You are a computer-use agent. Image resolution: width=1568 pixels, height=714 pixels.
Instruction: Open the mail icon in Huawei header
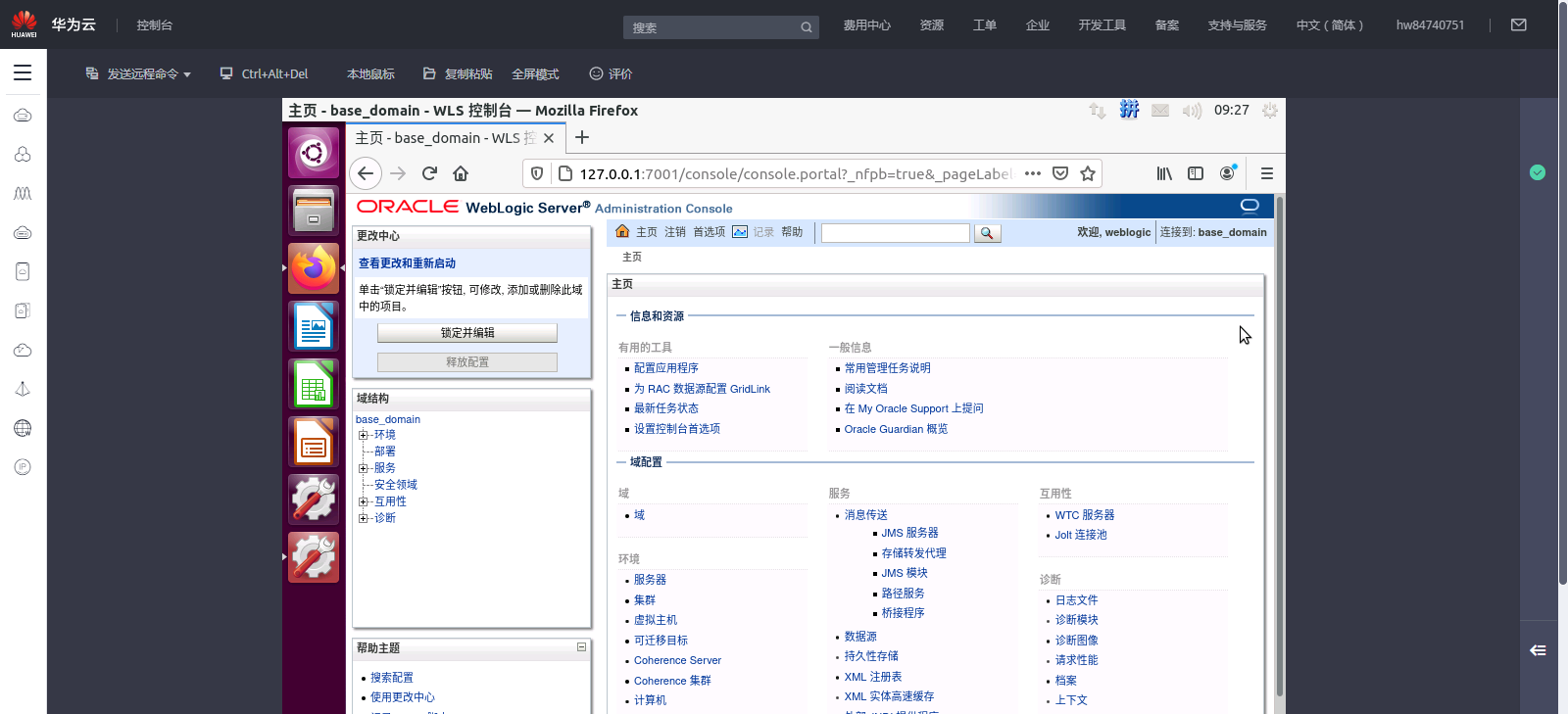tap(1519, 24)
